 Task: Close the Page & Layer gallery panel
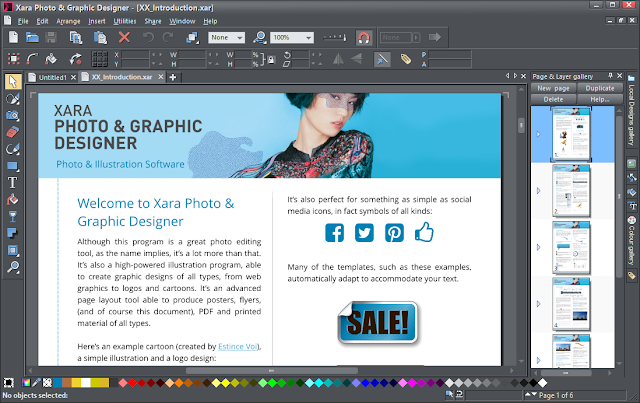coord(620,76)
